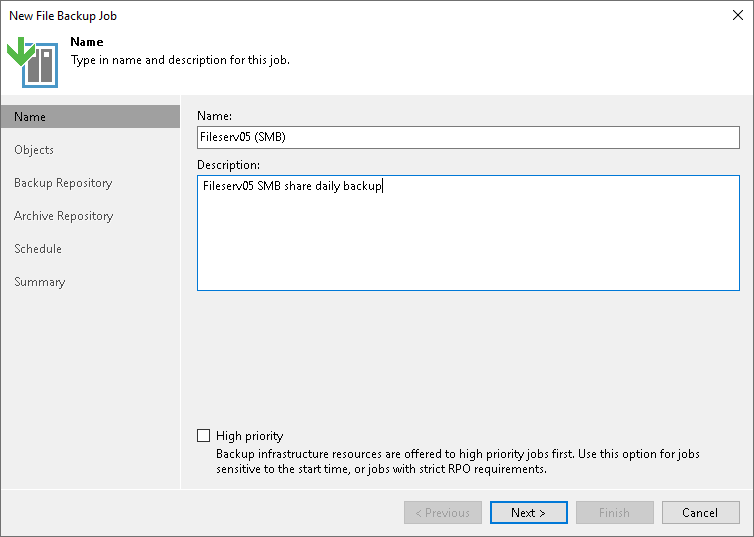This screenshot has height=537, width=754.
Task: Go to the Objects step
Action: click(x=34, y=150)
